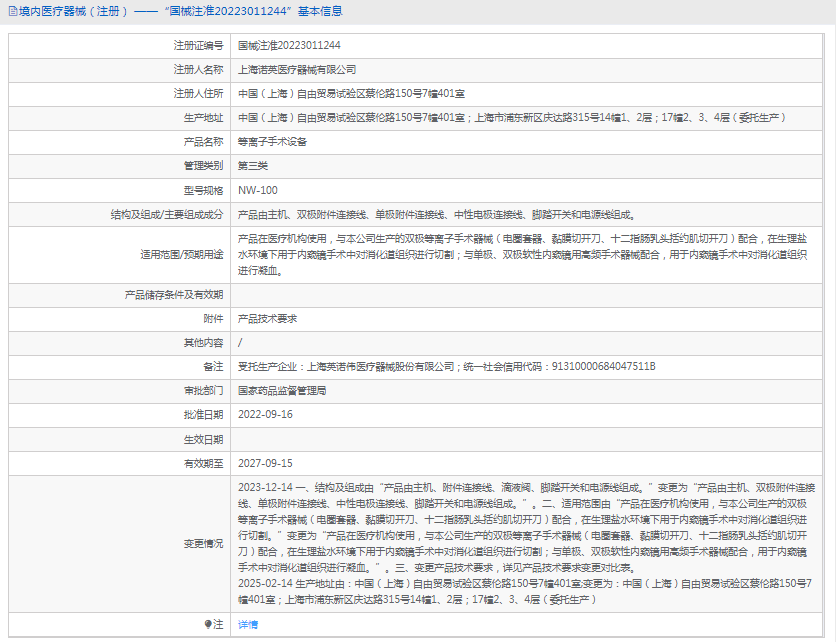Click the 注册人住所 address value
The width and height of the screenshot is (836, 642).
tap(351, 93)
